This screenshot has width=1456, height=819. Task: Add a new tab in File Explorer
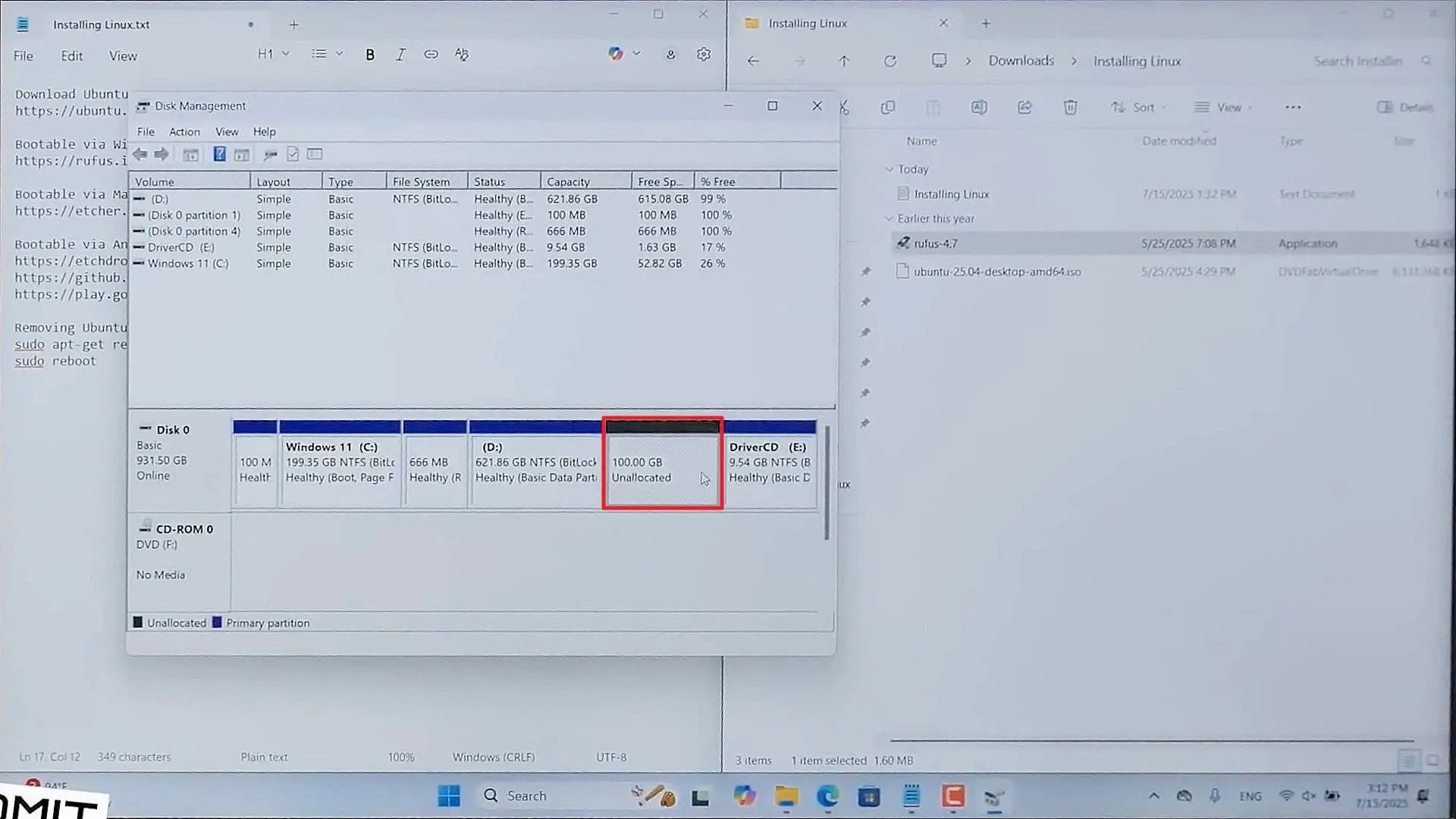(x=986, y=24)
